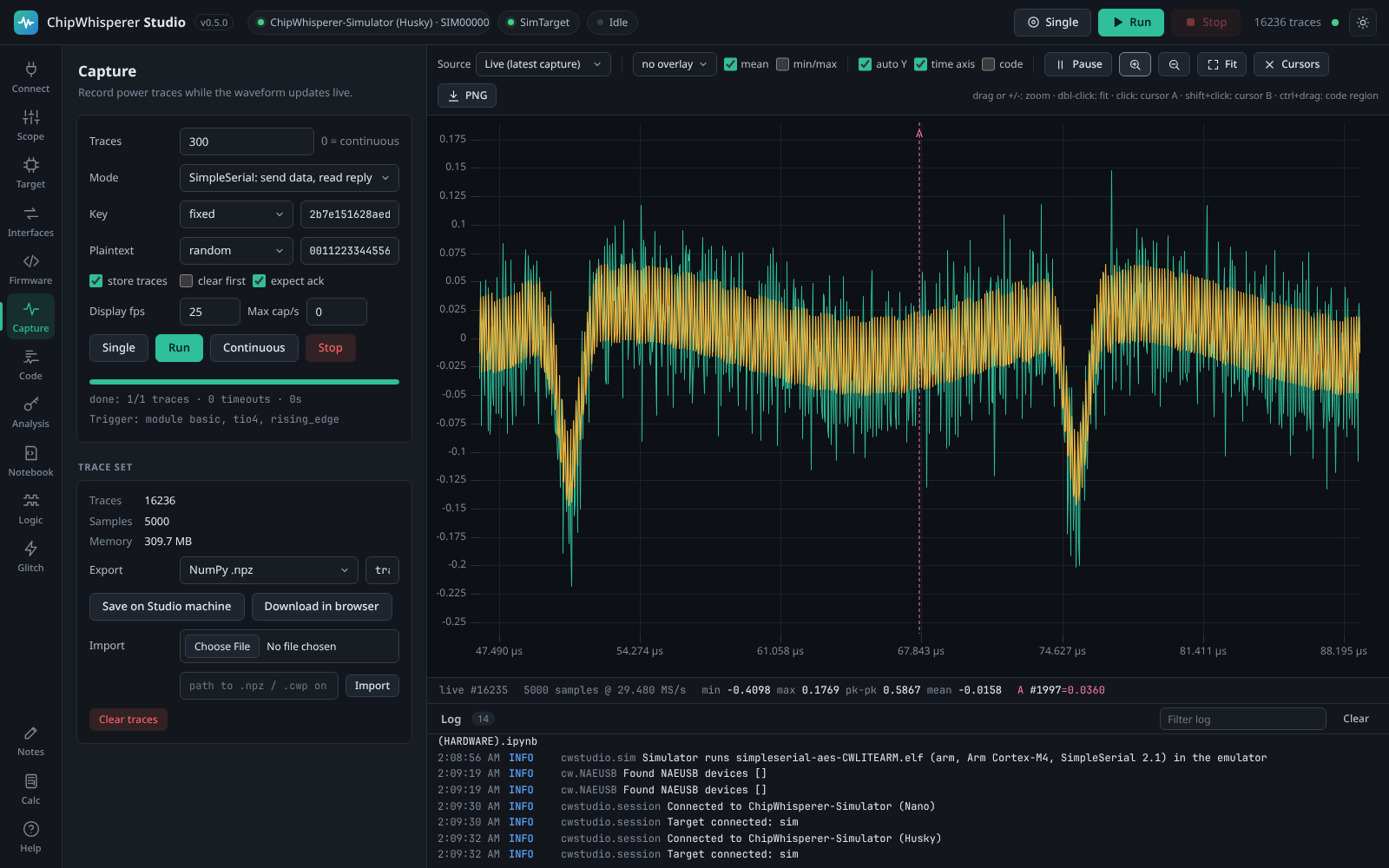Open the Plaintext type dropdown

point(236,251)
